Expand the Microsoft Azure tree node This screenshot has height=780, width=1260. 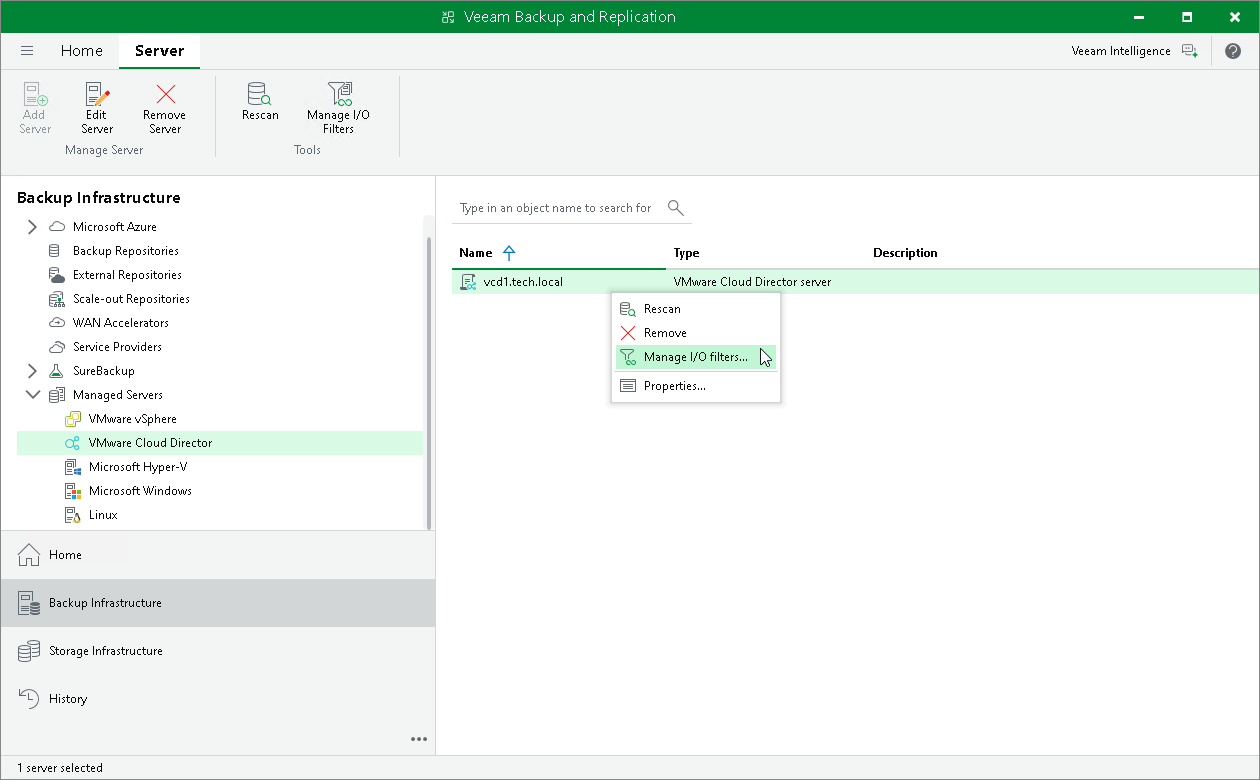pyautogui.click(x=32, y=227)
